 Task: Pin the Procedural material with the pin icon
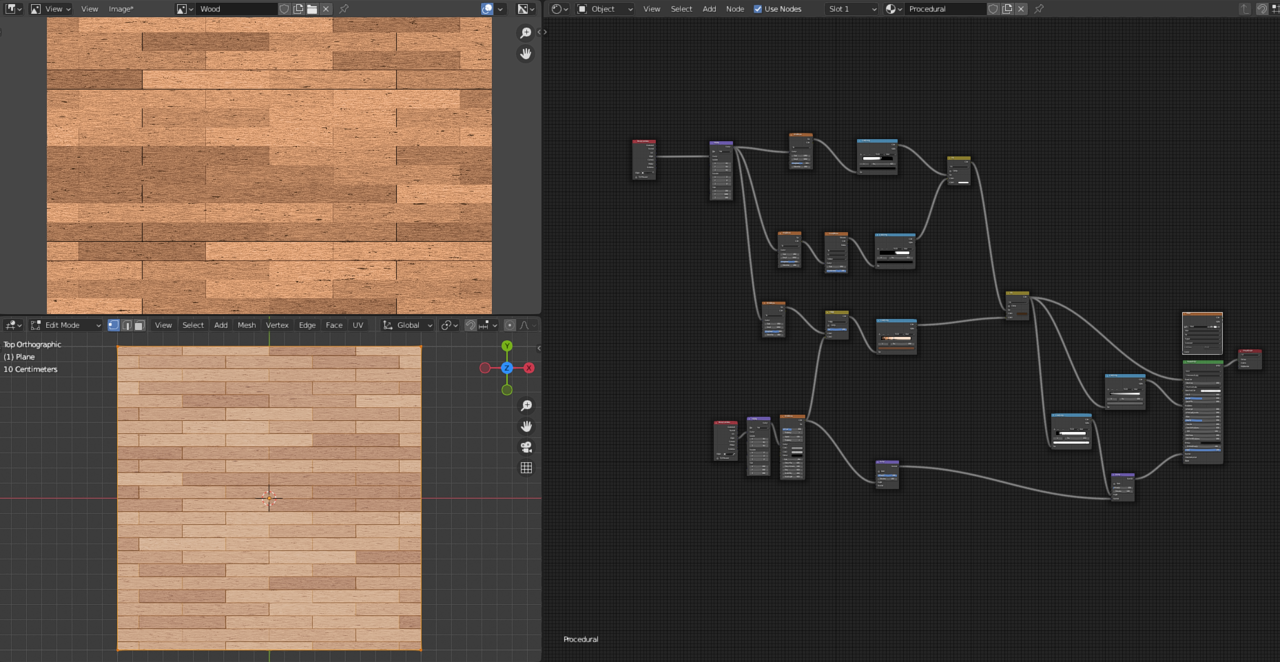coord(1038,9)
